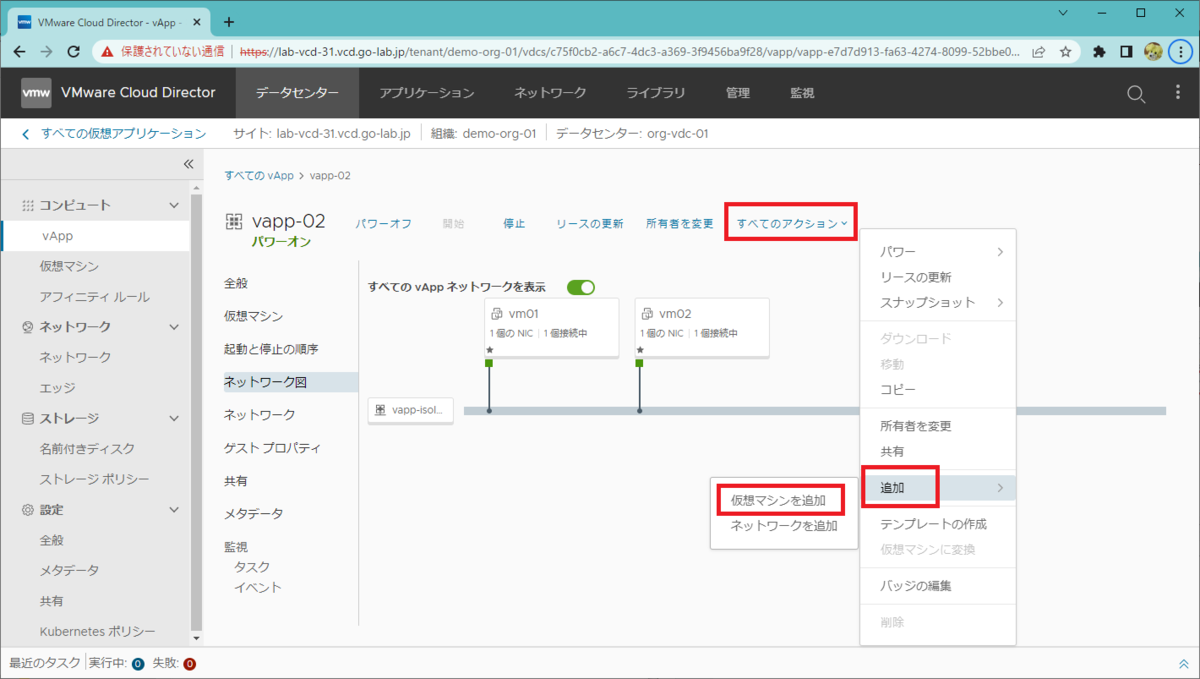This screenshot has width=1200, height=679.
Task: Open the header kebab menu
Action: click(1177, 93)
